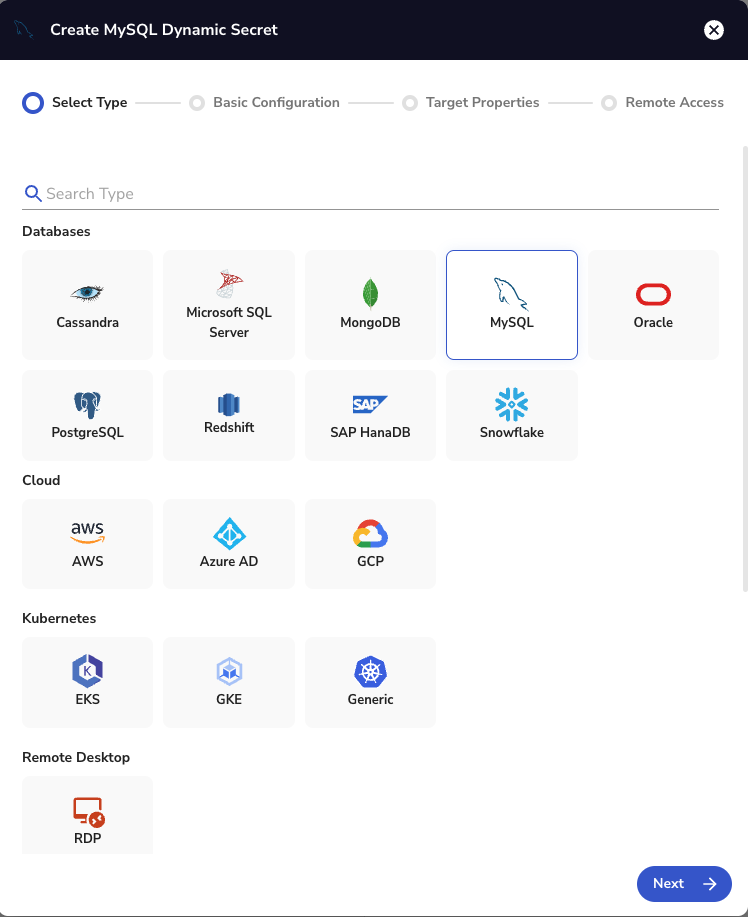The width and height of the screenshot is (748, 917).
Task: Pick the Redshift database type
Action: click(x=229, y=415)
